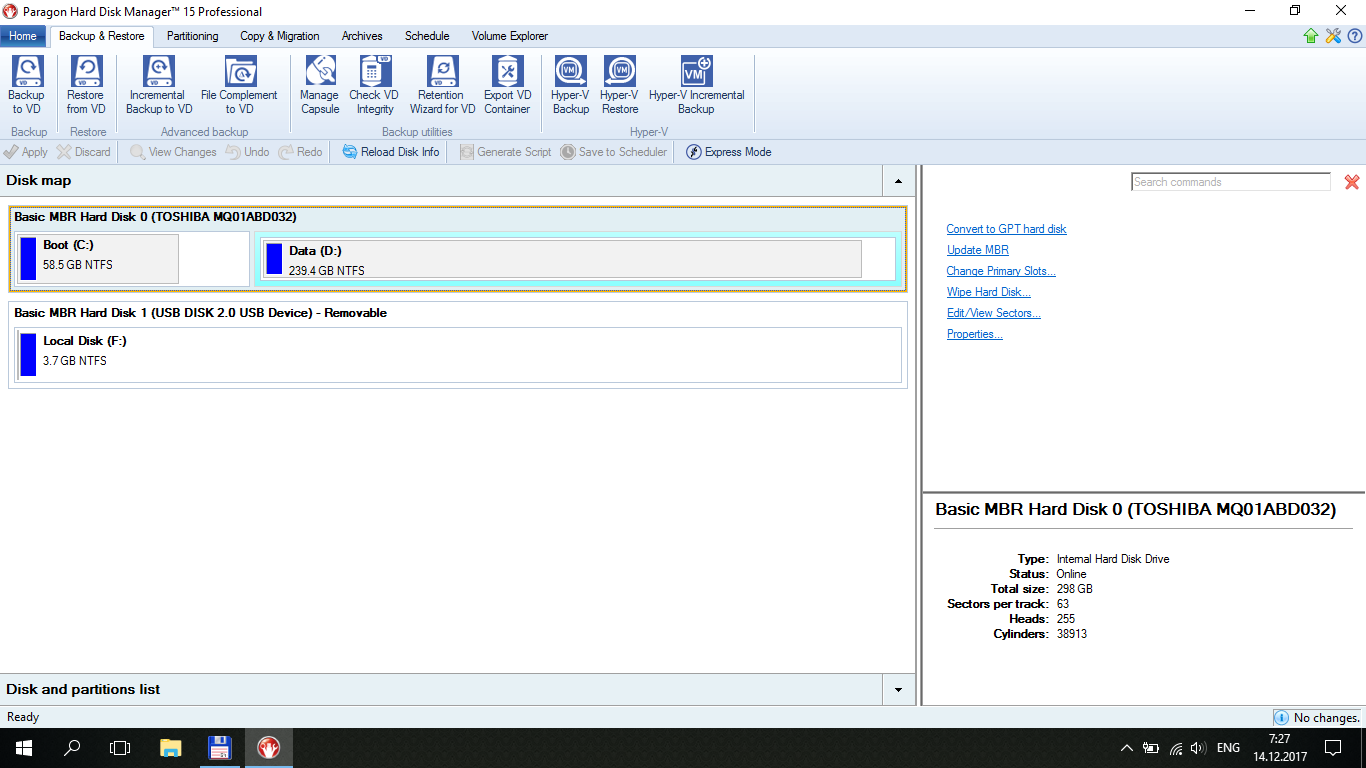The image size is (1366, 768).
Task: Switch to Express Mode
Action: coord(729,152)
